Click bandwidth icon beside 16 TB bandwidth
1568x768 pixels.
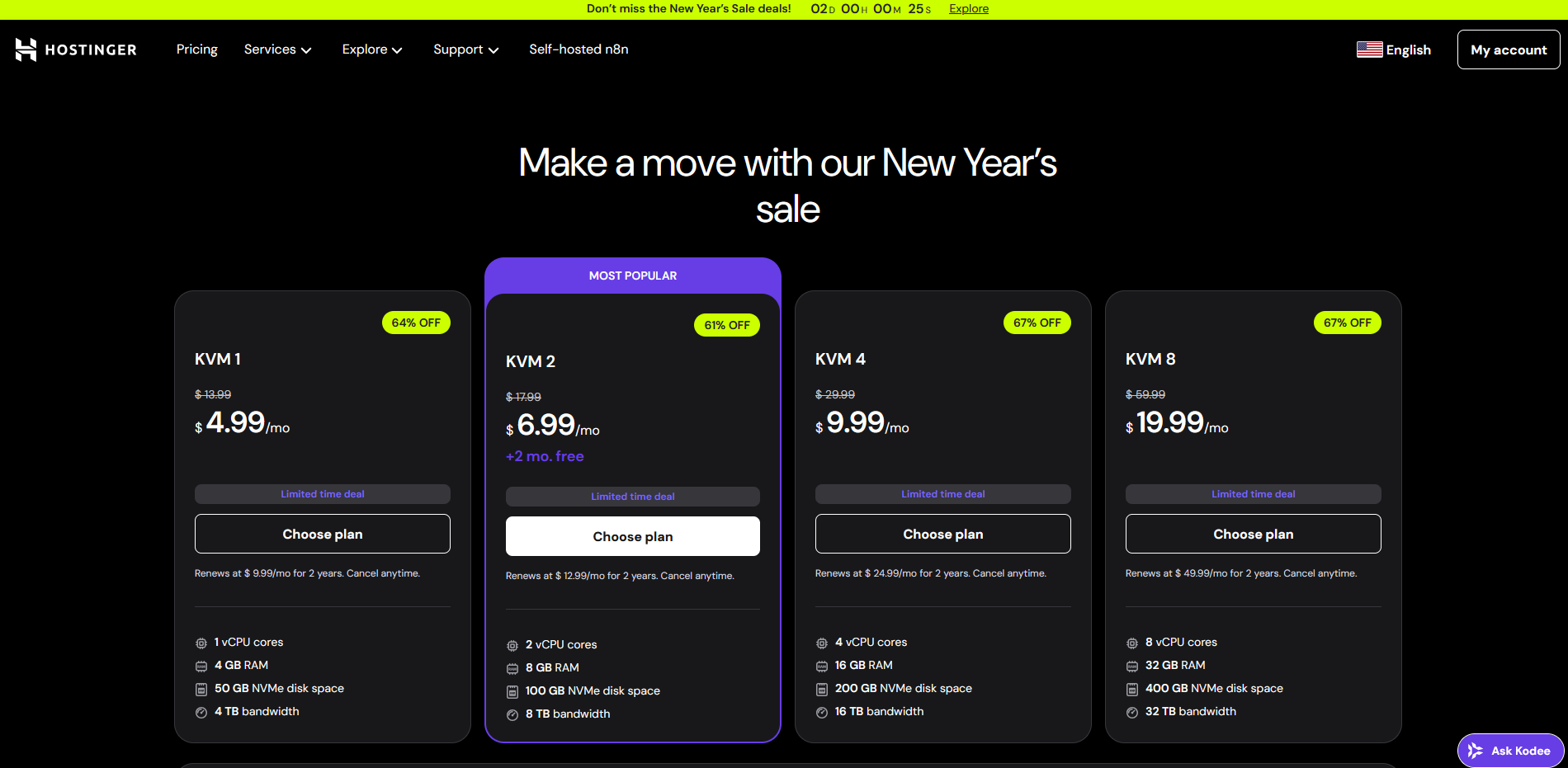click(x=822, y=712)
